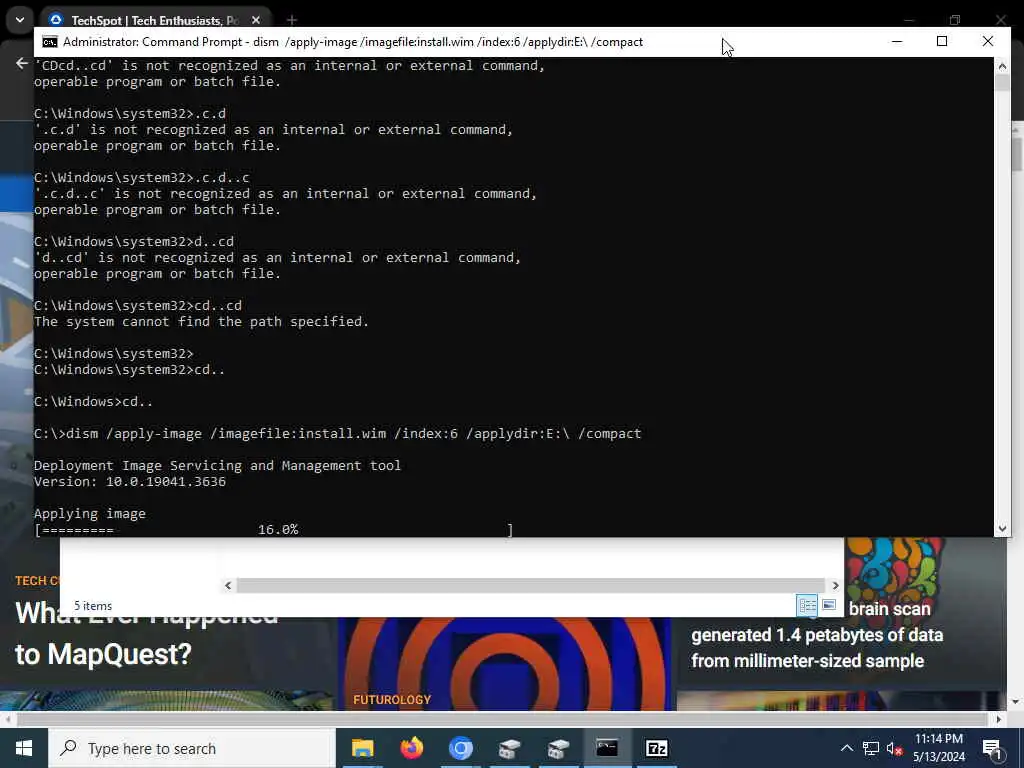Switch Explorer to large icons view
This screenshot has width=1024, height=768.
pyautogui.click(x=829, y=605)
